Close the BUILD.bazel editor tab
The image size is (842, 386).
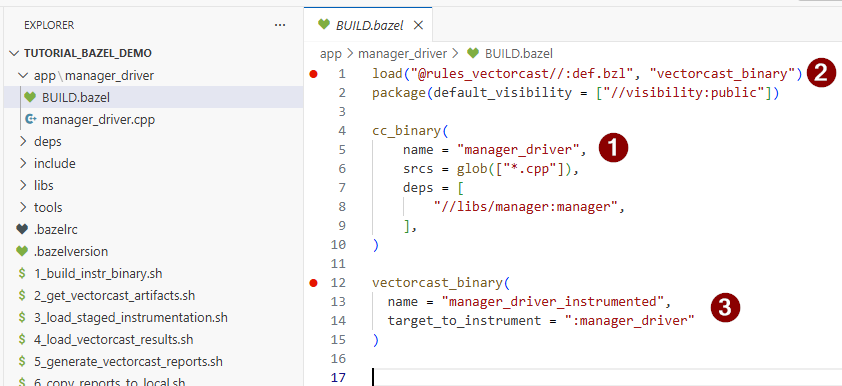pos(418,25)
